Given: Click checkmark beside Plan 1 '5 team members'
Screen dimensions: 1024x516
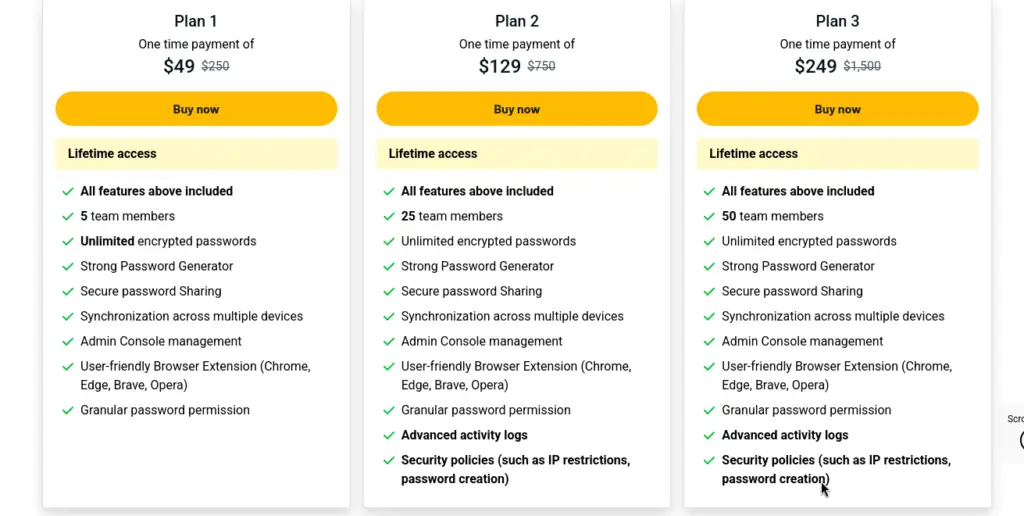Looking at the screenshot, I should [x=68, y=217].
